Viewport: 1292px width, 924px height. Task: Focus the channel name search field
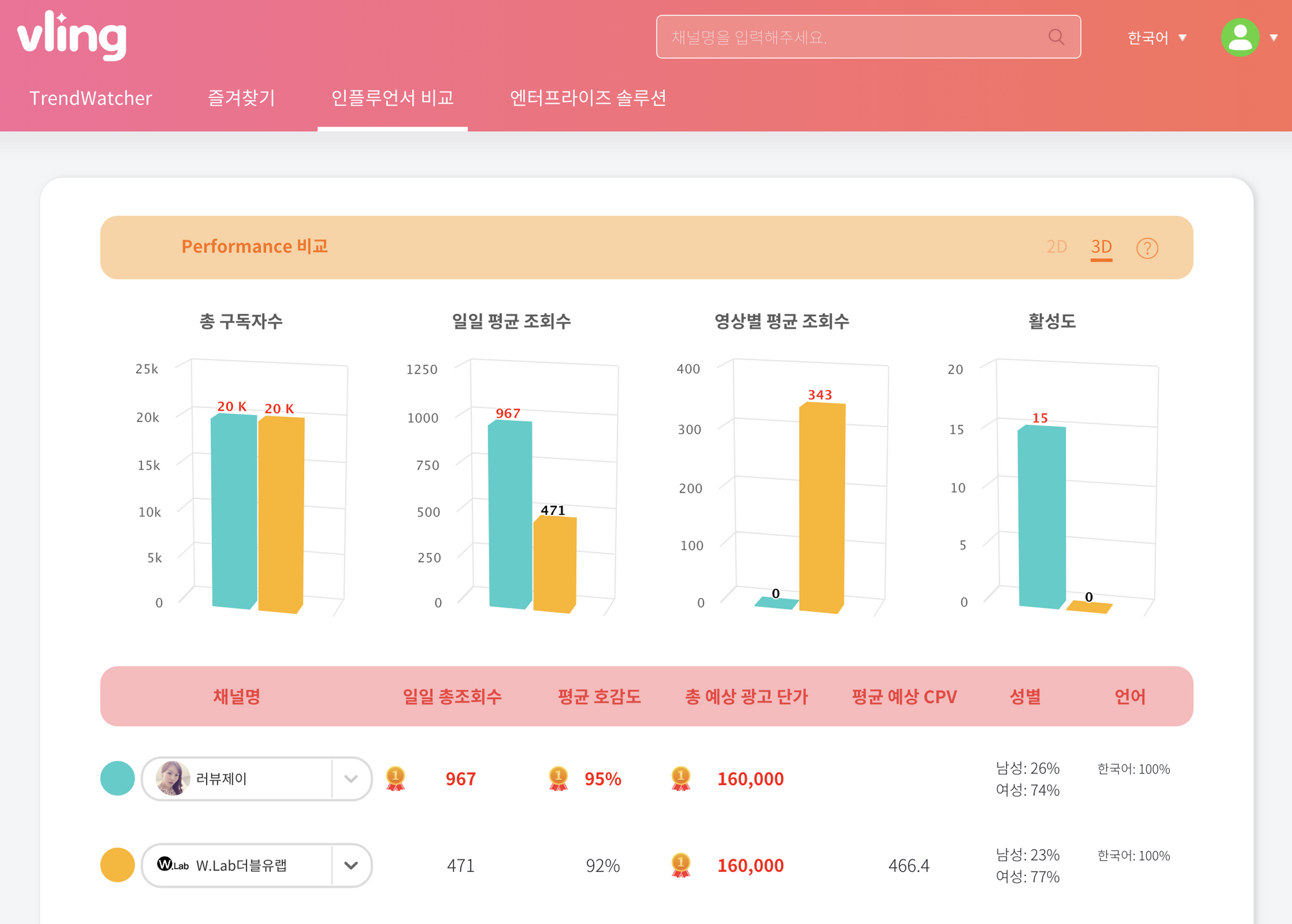(853, 37)
